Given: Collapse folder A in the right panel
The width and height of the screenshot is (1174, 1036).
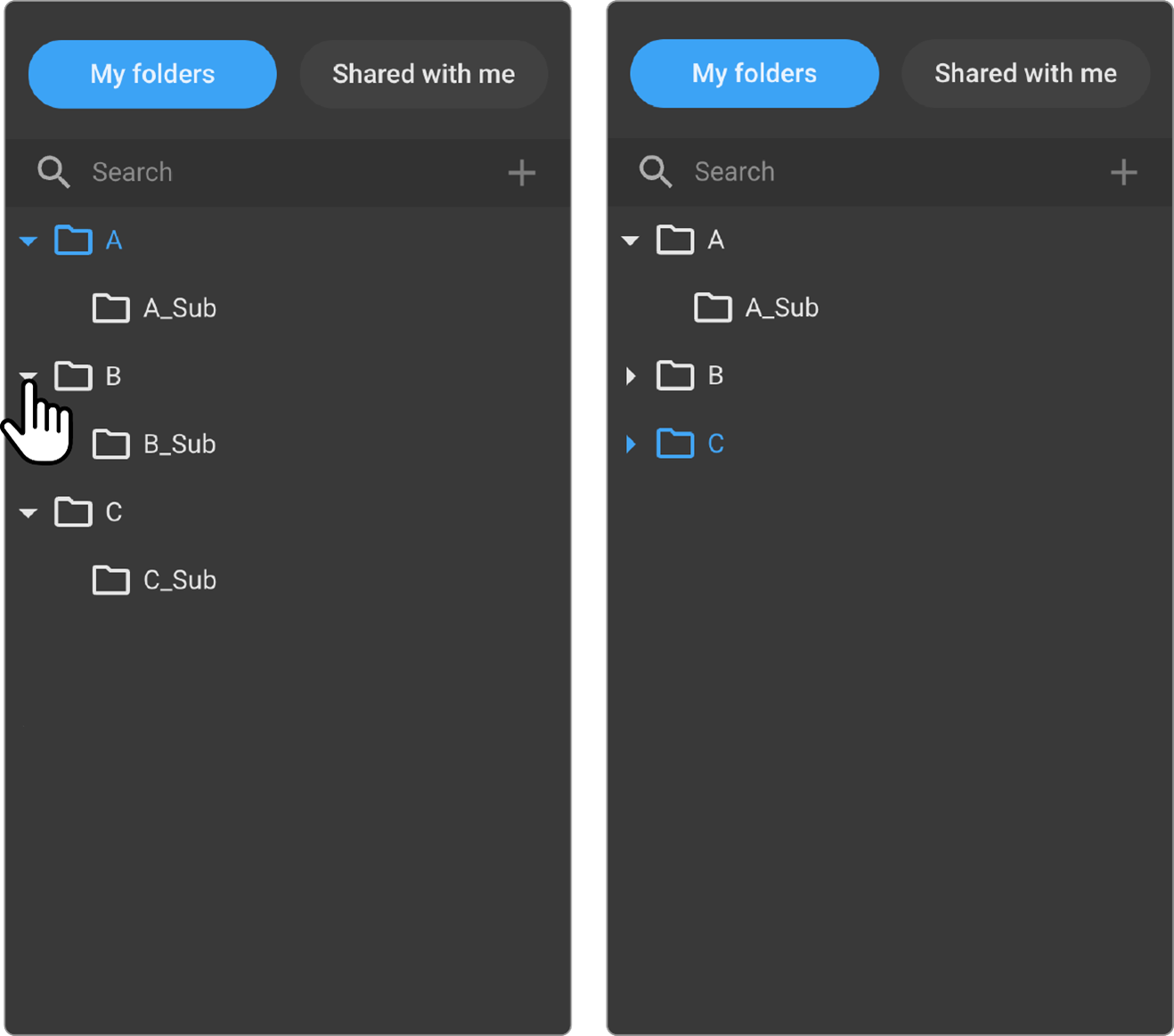Looking at the screenshot, I should (631, 241).
